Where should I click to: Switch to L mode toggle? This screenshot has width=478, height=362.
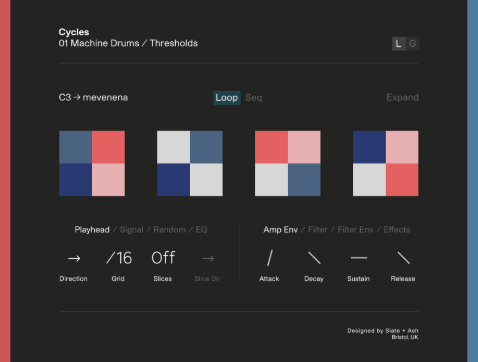coord(399,44)
